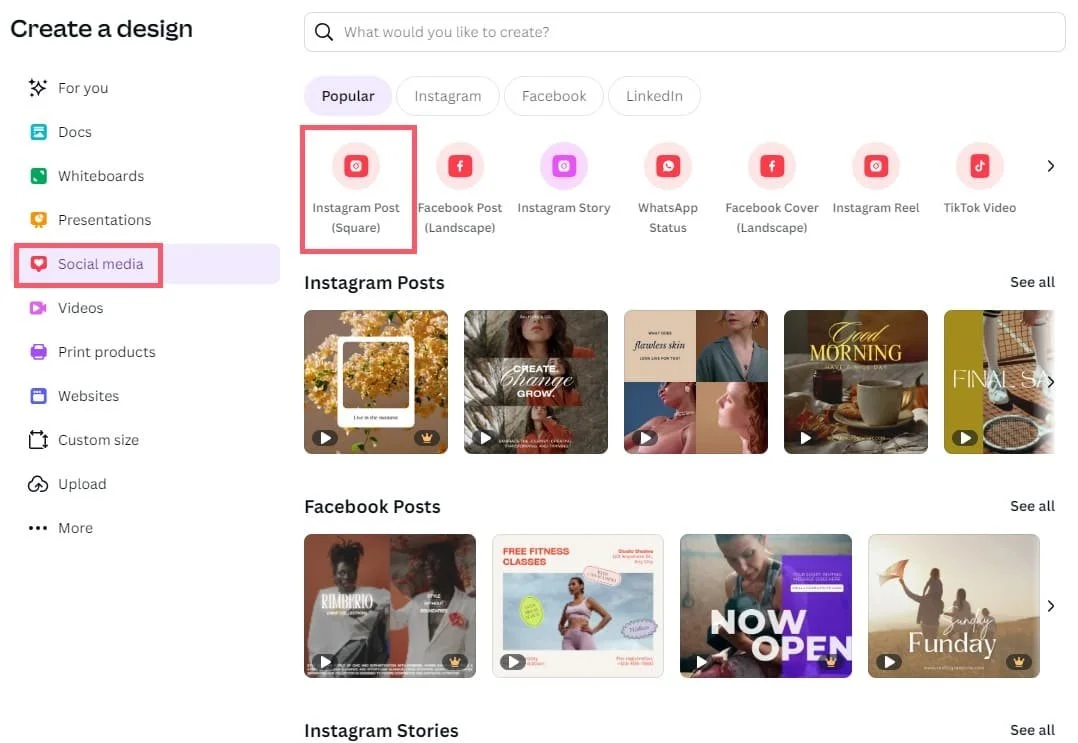Select the Popular tab
The image size is (1078, 743).
pos(347,96)
